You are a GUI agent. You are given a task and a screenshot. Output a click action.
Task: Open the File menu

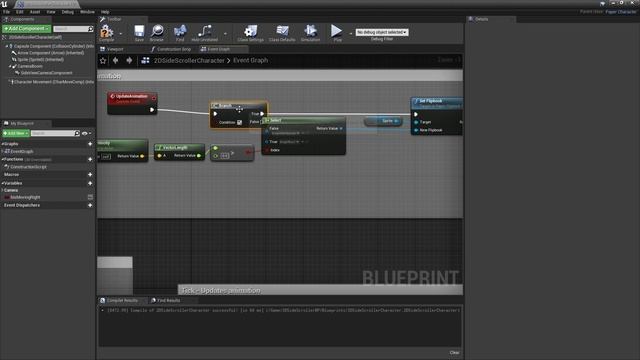(7, 12)
